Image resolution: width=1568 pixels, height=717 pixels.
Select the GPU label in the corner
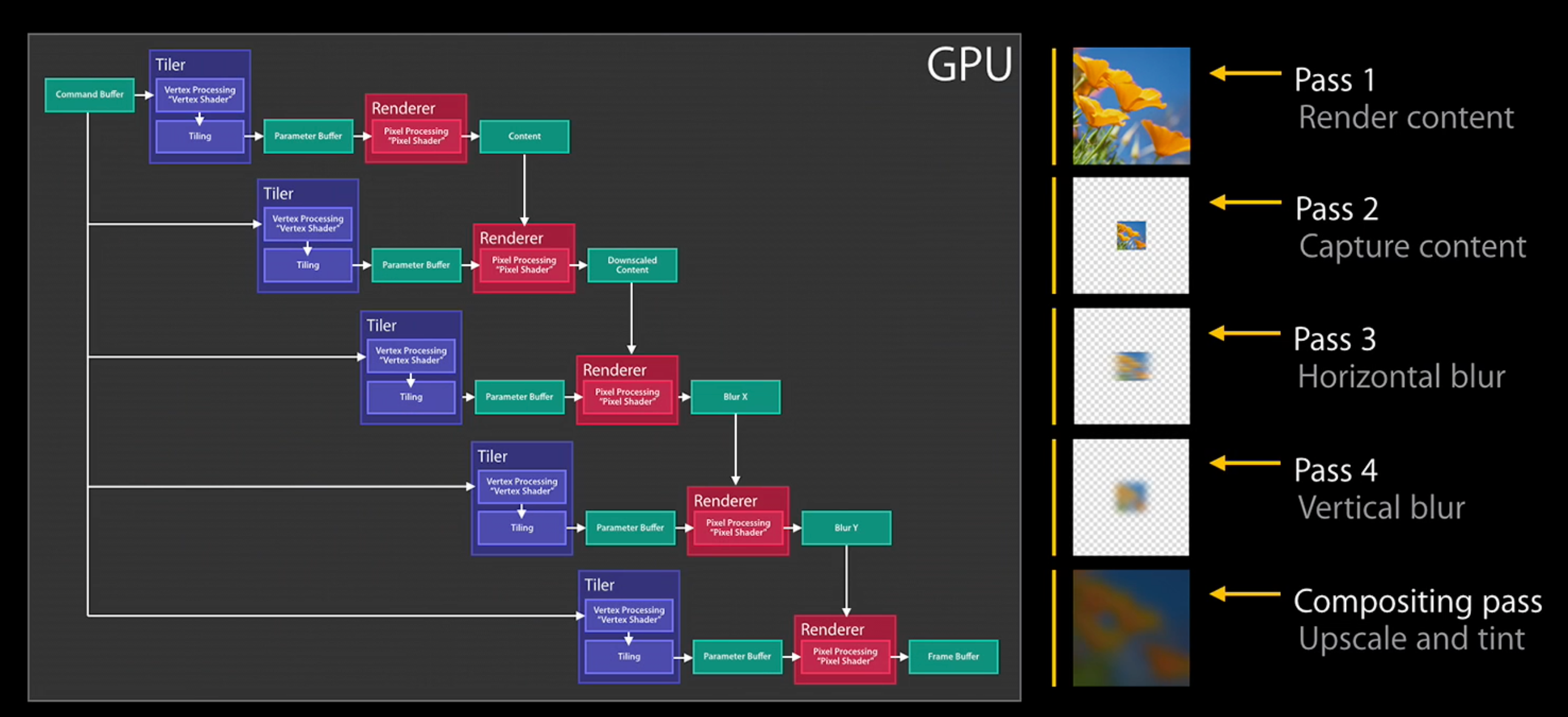click(969, 64)
